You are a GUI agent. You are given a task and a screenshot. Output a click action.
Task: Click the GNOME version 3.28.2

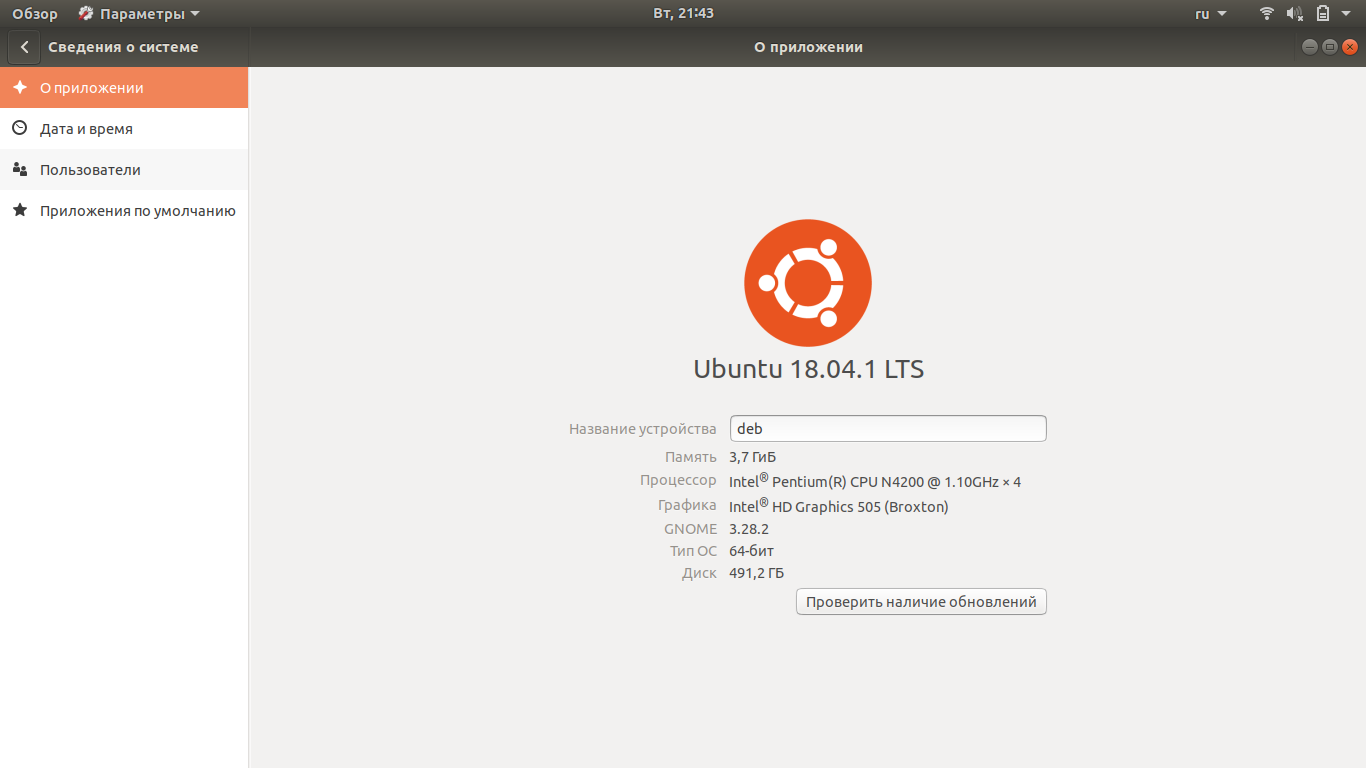tap(749, 529)
